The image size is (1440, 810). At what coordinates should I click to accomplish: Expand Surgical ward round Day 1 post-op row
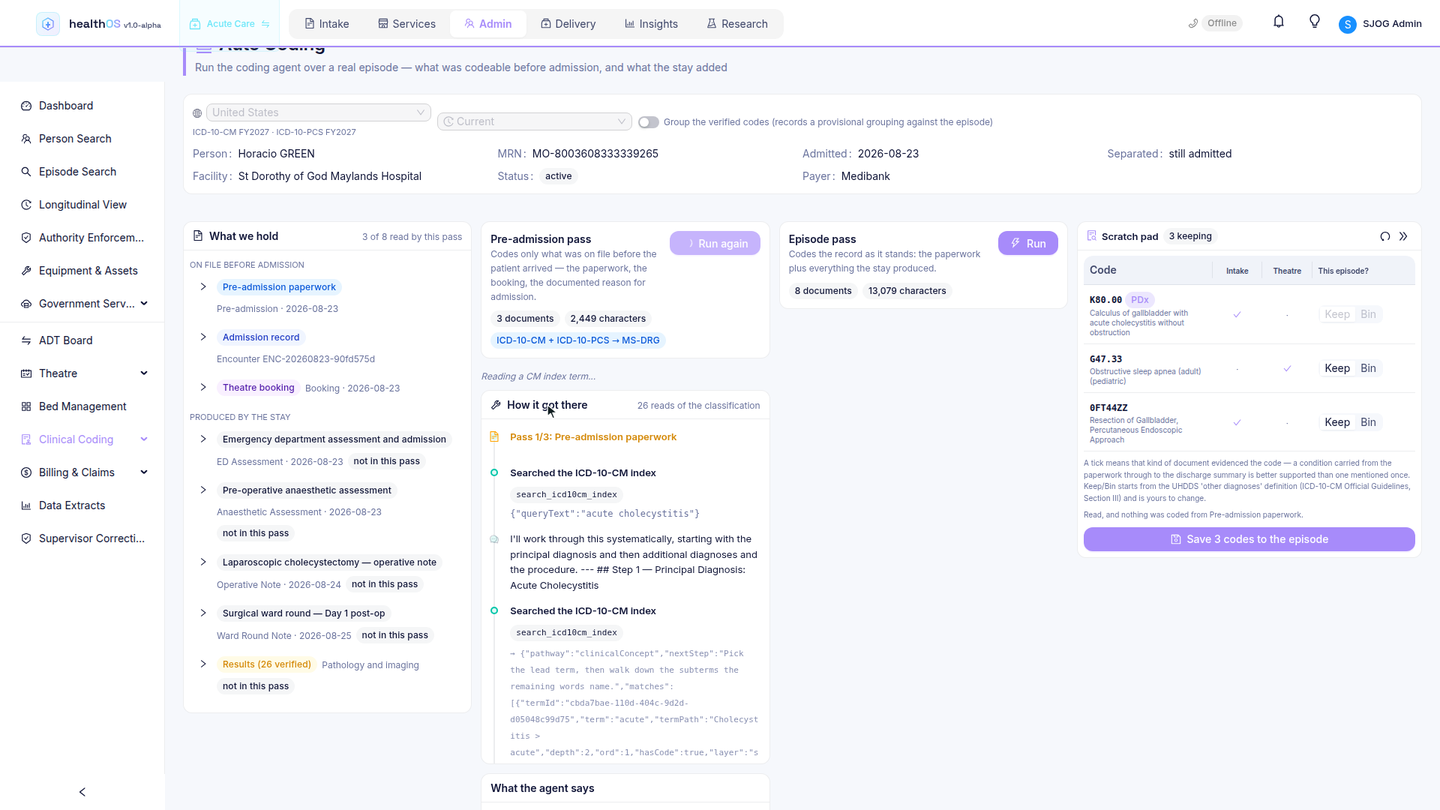(203, 613)
